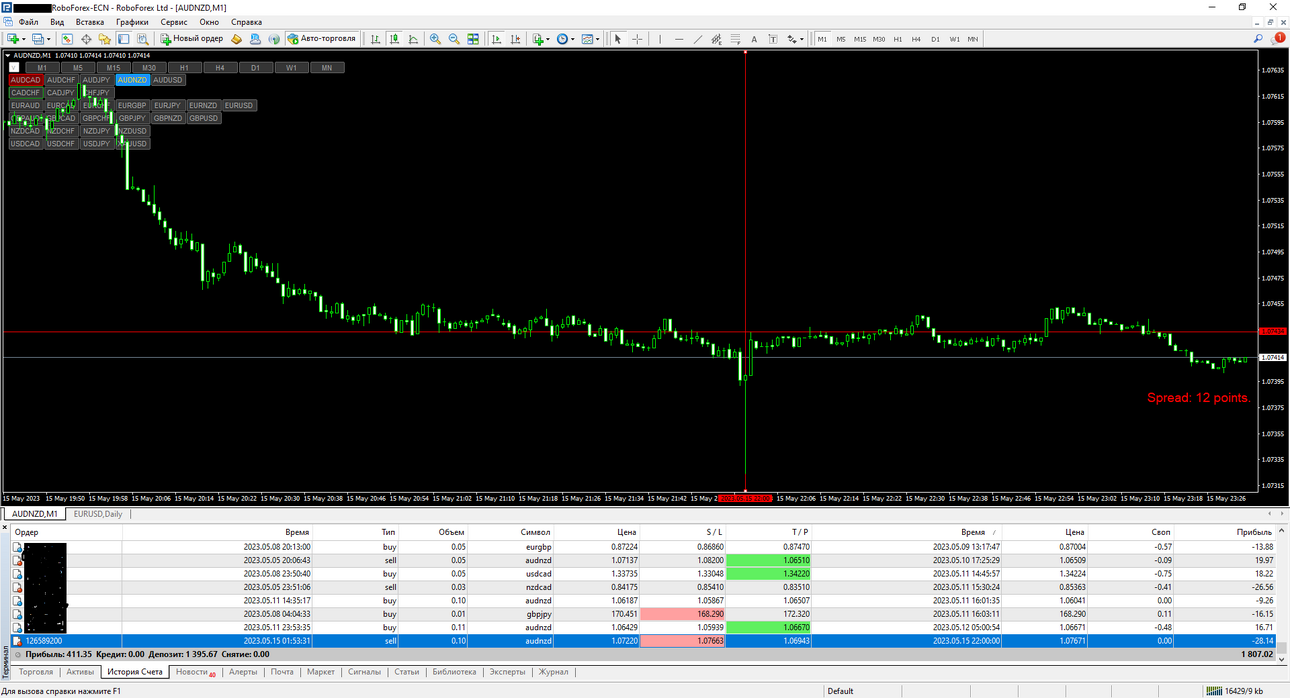This screenshot has height=698, width=1290.
Task: Switch chart to candlesticks icon
Action: pos(394,39)
